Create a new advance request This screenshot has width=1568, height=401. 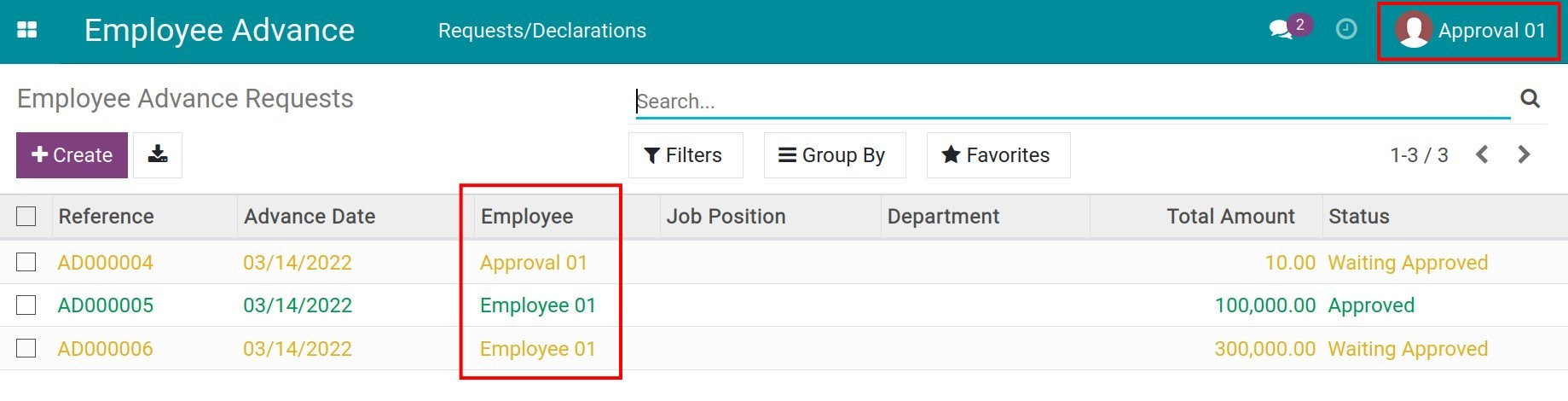click(72, 155)
